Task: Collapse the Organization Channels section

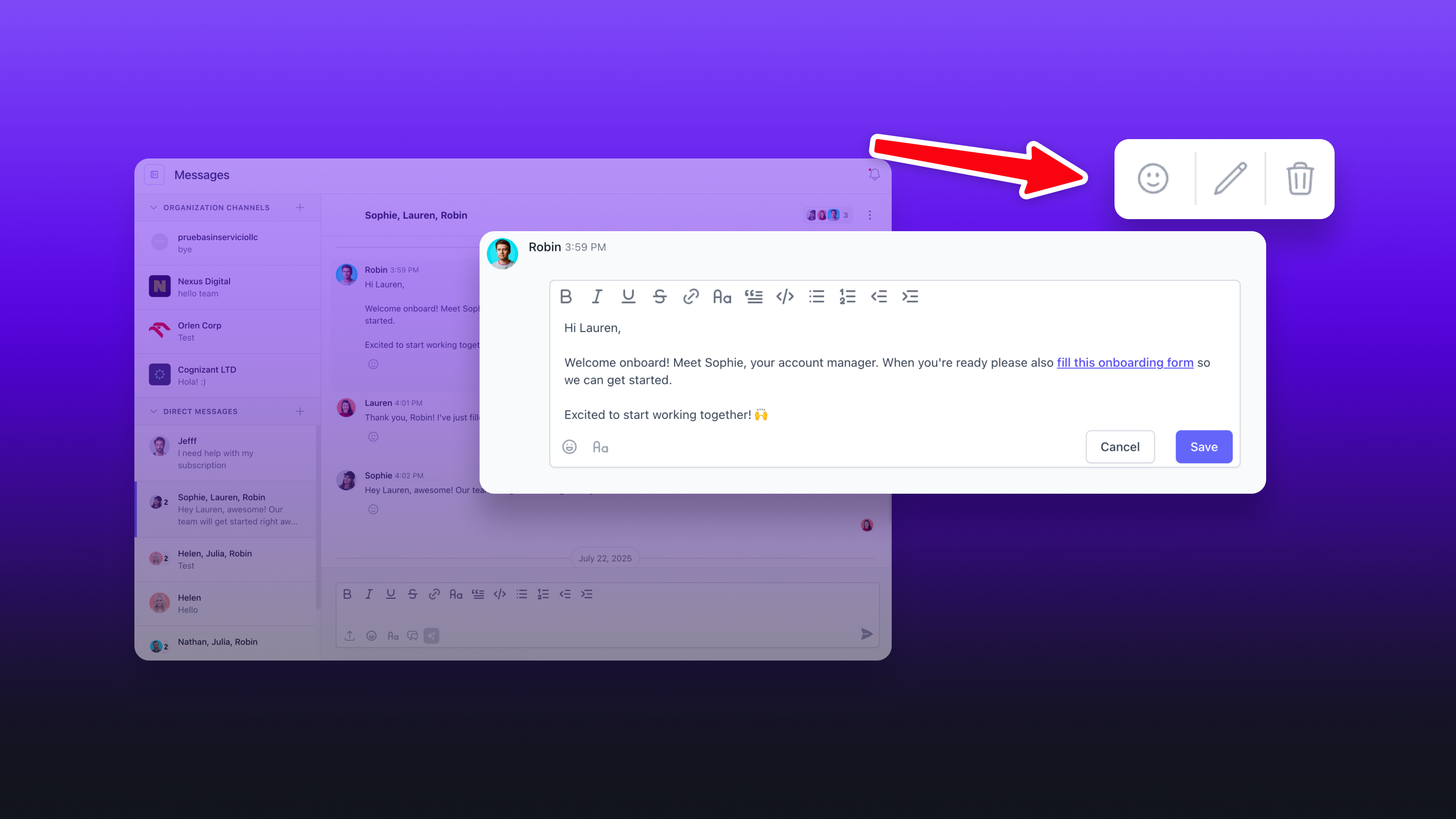Action: [x=153, y=208]
